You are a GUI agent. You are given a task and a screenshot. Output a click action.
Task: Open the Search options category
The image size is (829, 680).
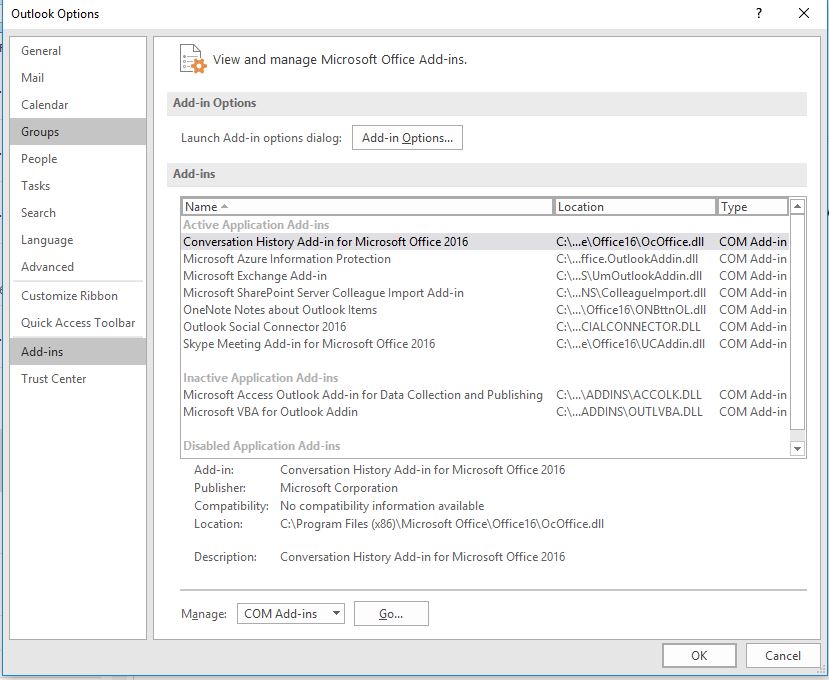point(78,213)
